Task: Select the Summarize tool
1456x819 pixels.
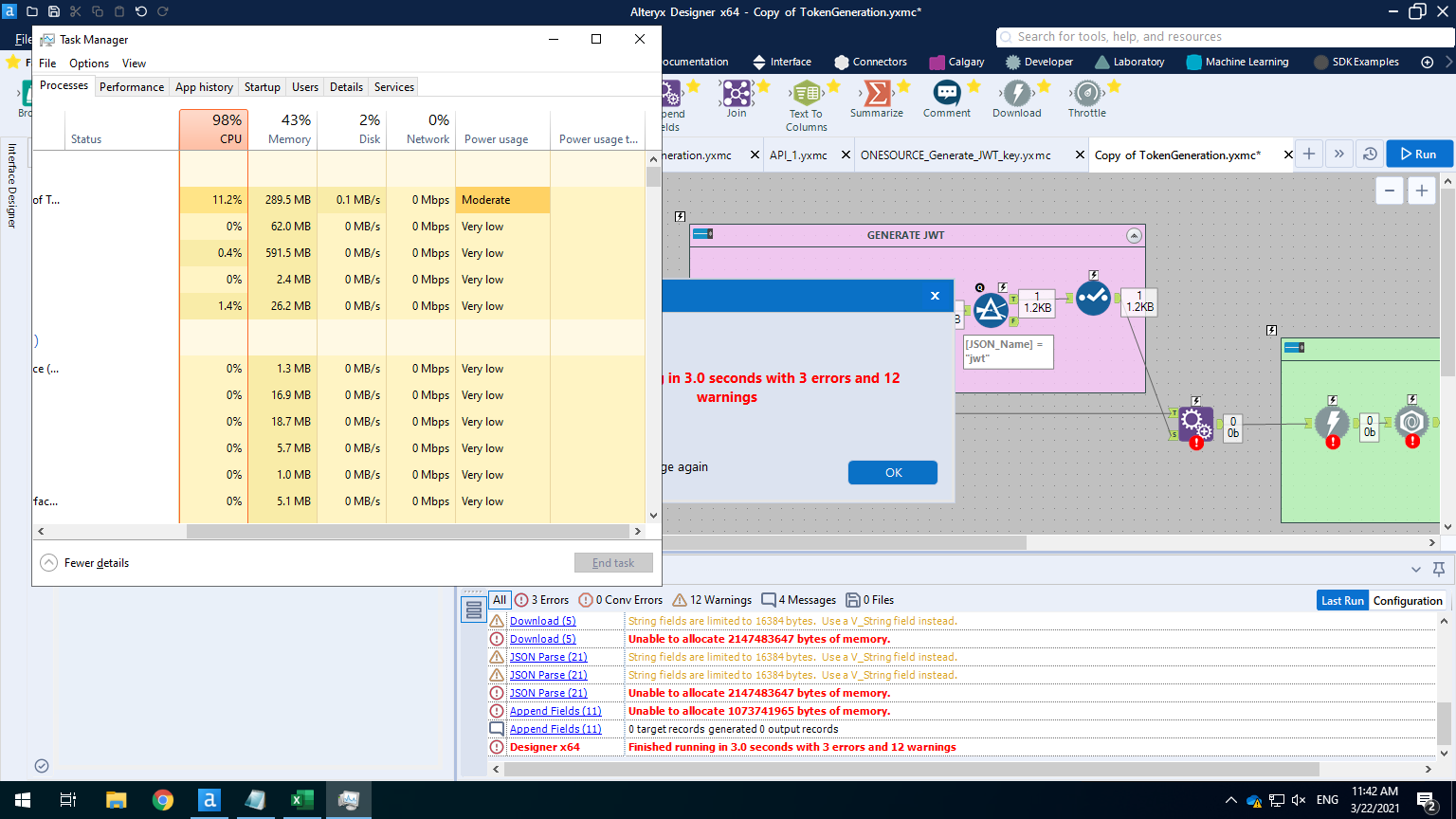Action: 876,95
